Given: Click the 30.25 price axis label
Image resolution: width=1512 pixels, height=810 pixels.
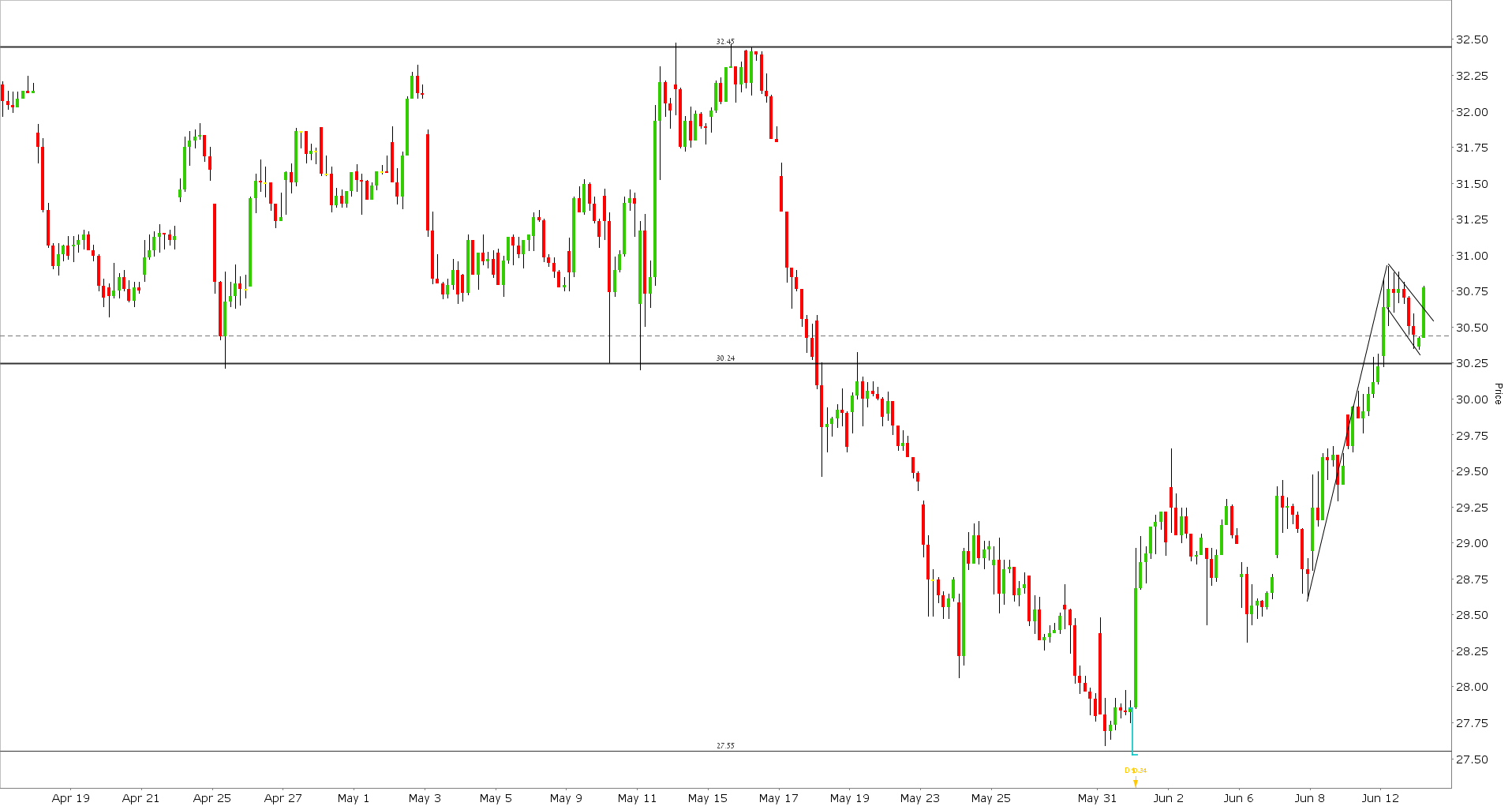Looking at the screenshot, I should (1472, 363).
